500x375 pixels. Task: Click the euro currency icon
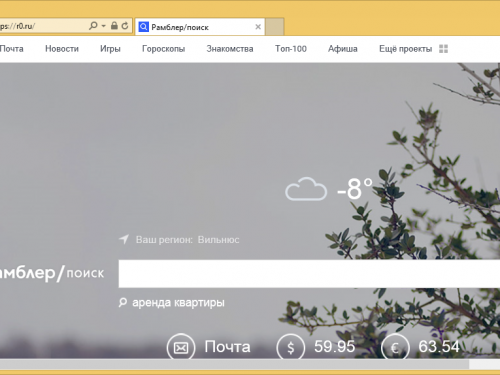point(395,347)
